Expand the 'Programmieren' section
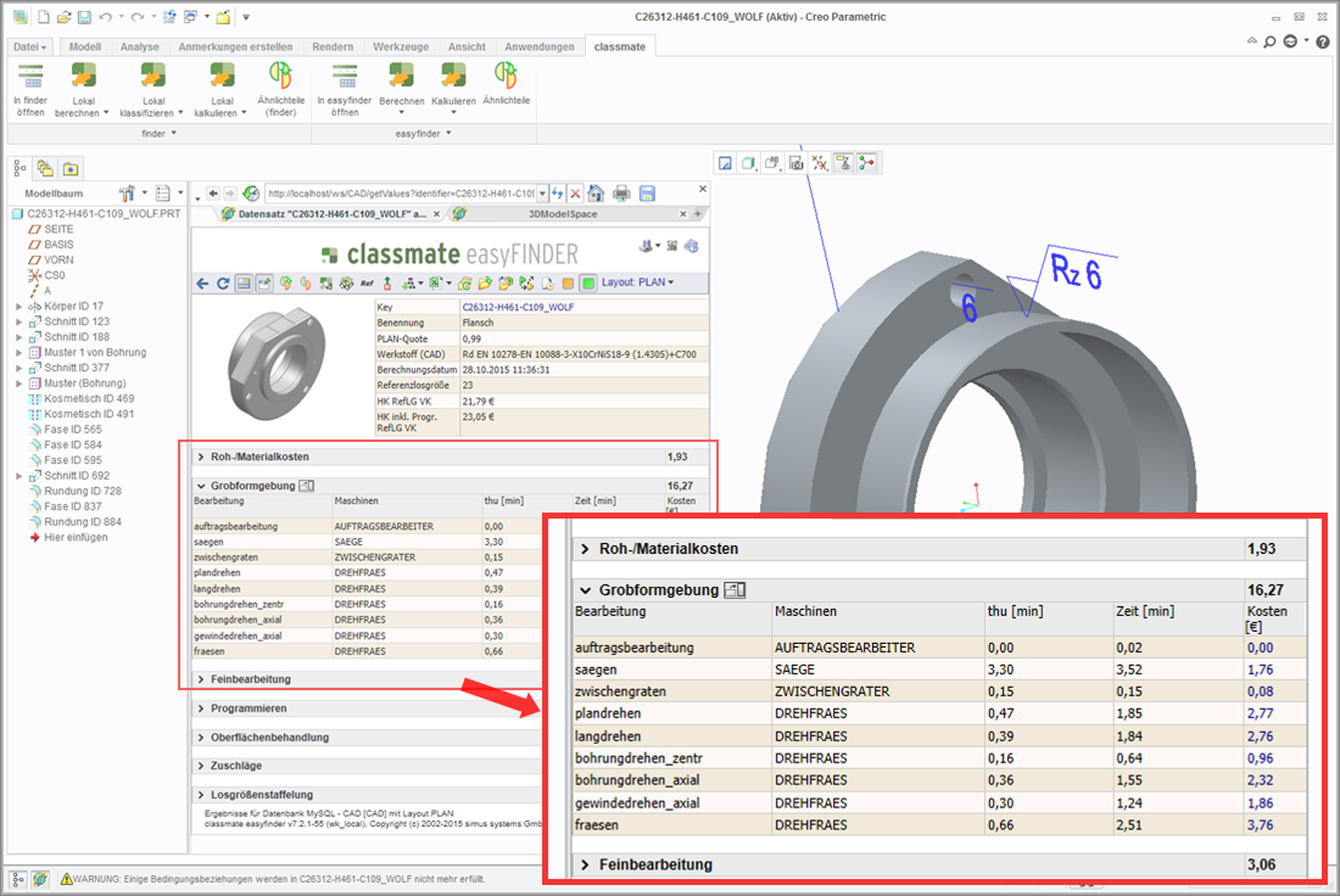The width and height of the screenshot is (1340, 896). pos(201,708)
